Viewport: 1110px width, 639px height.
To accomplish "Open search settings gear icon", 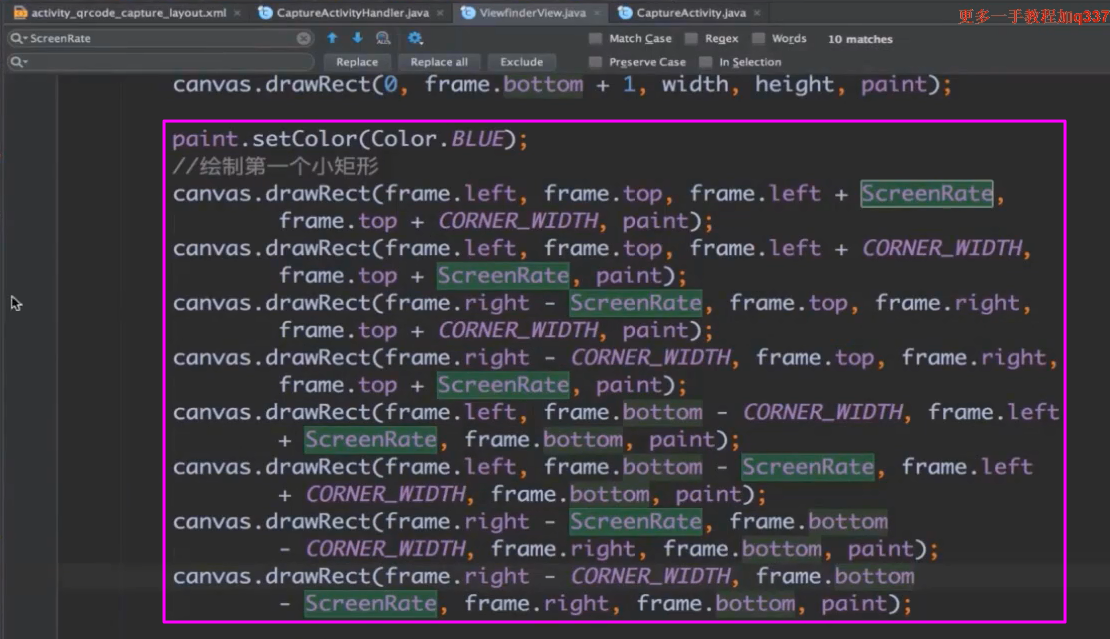I will pos(415,38).
